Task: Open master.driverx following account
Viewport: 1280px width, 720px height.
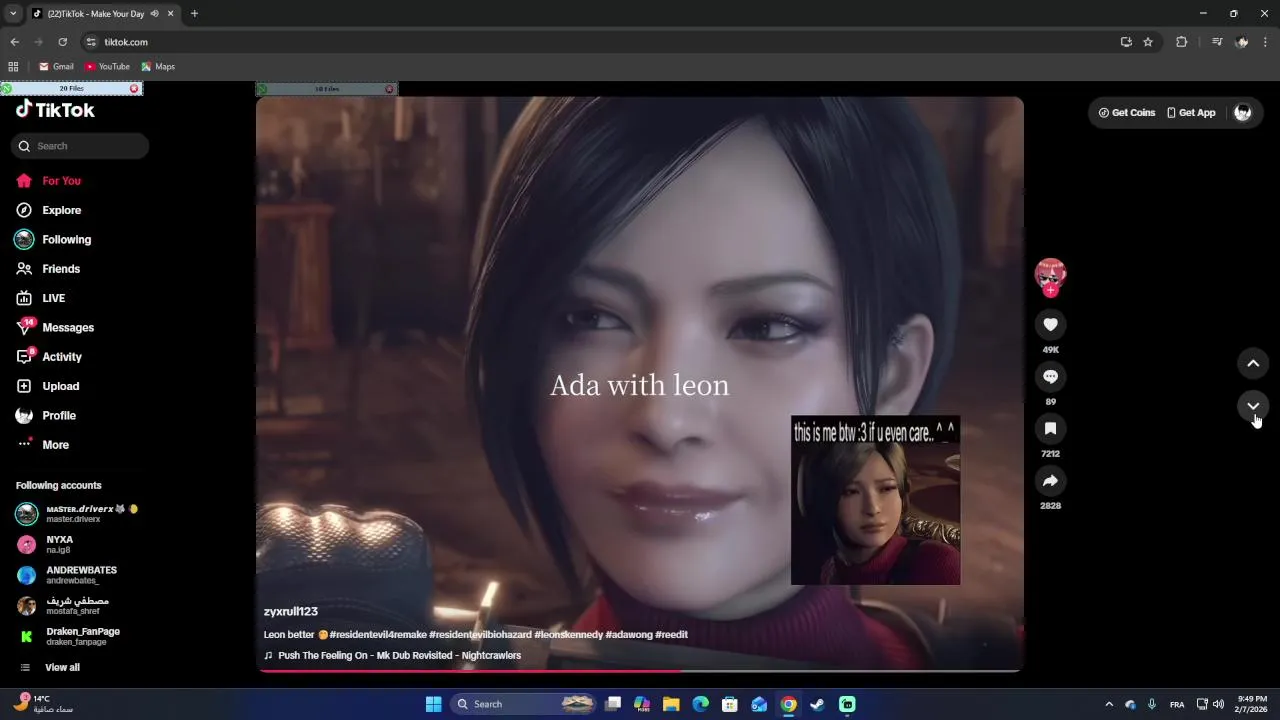Action: pos(78,514)
